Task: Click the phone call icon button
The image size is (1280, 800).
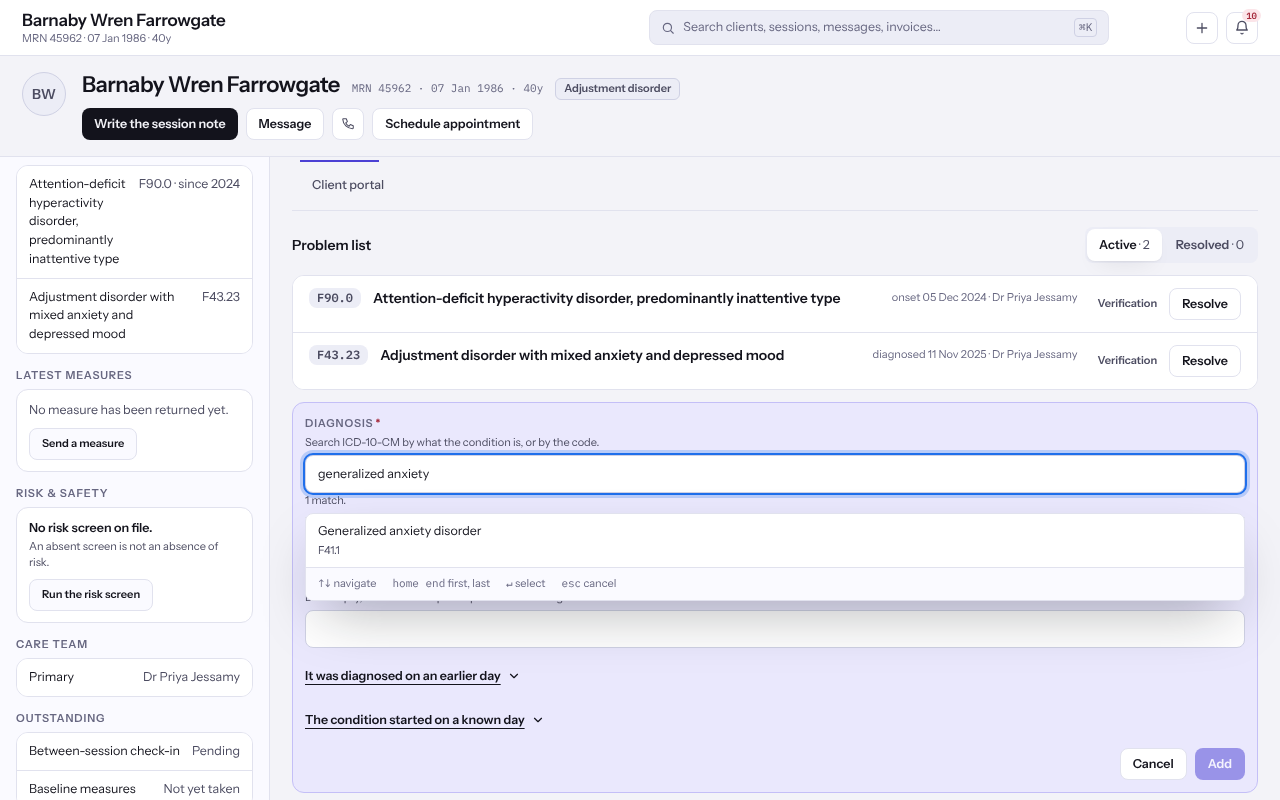Action: tap(348, 124)
